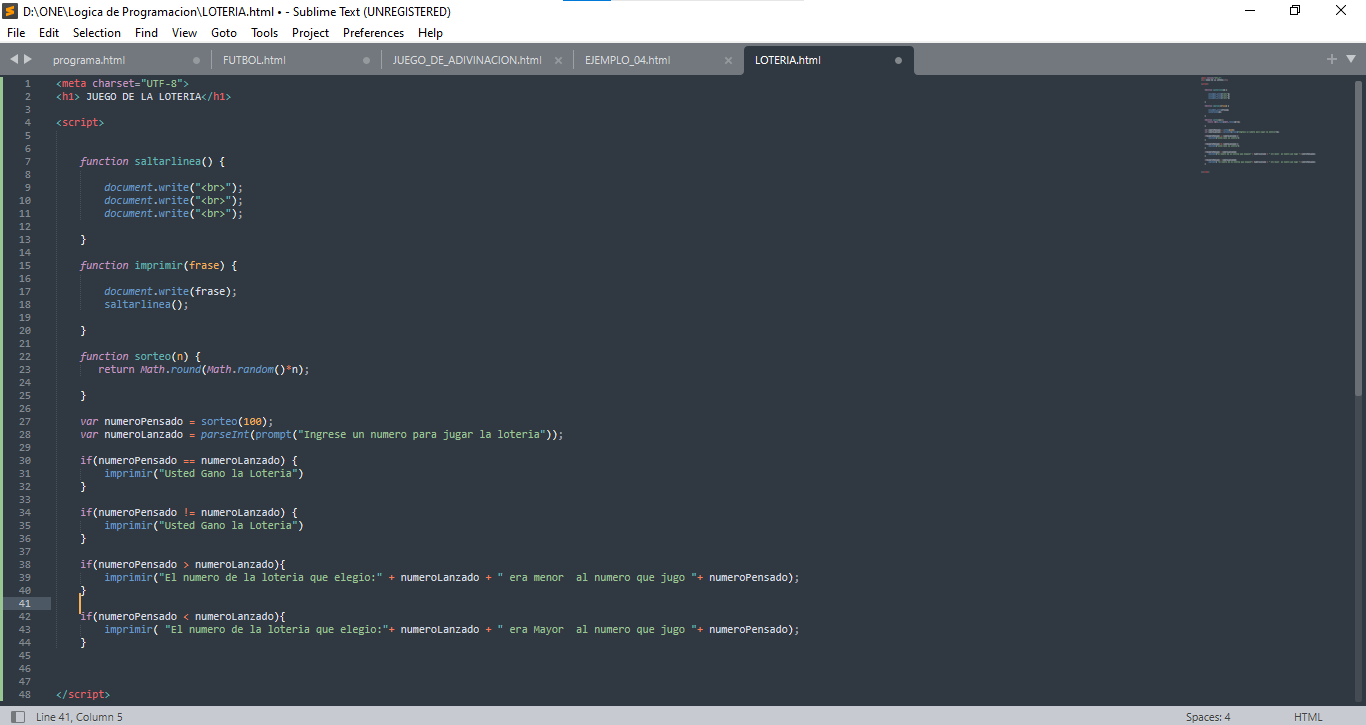The height and width of the screenshot is (725, 1366).
Task: Open the View menu
Action: [184, 33]
